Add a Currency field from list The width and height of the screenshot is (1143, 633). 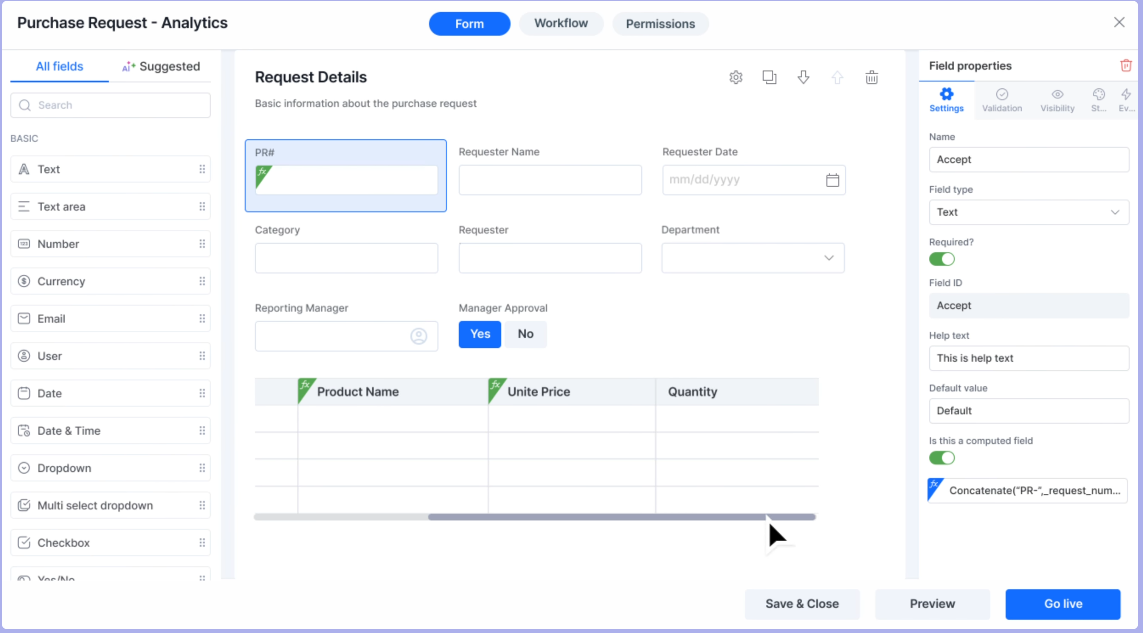pos(110,281)
